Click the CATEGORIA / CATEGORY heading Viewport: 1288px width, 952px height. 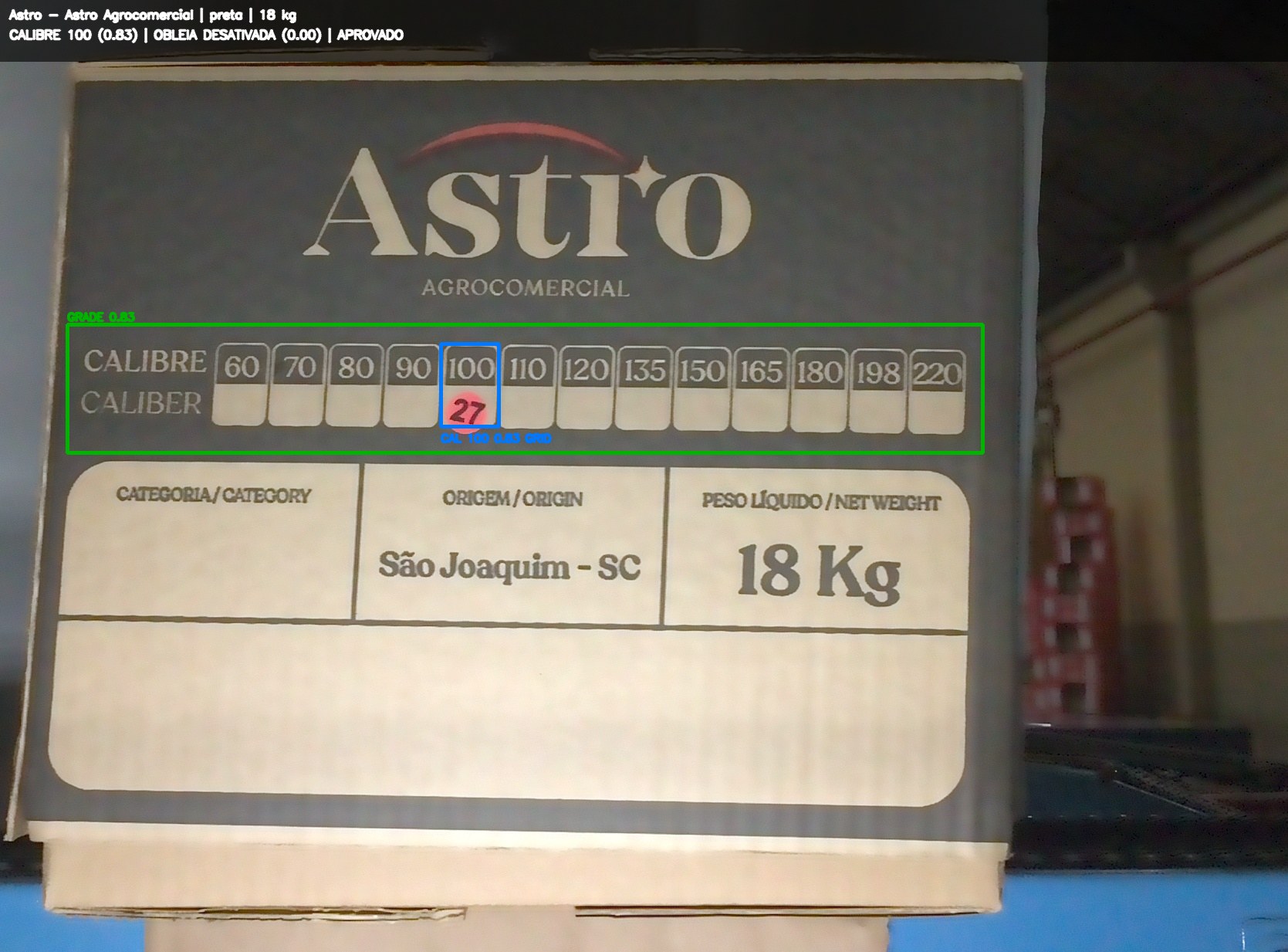tap(214, 495)
